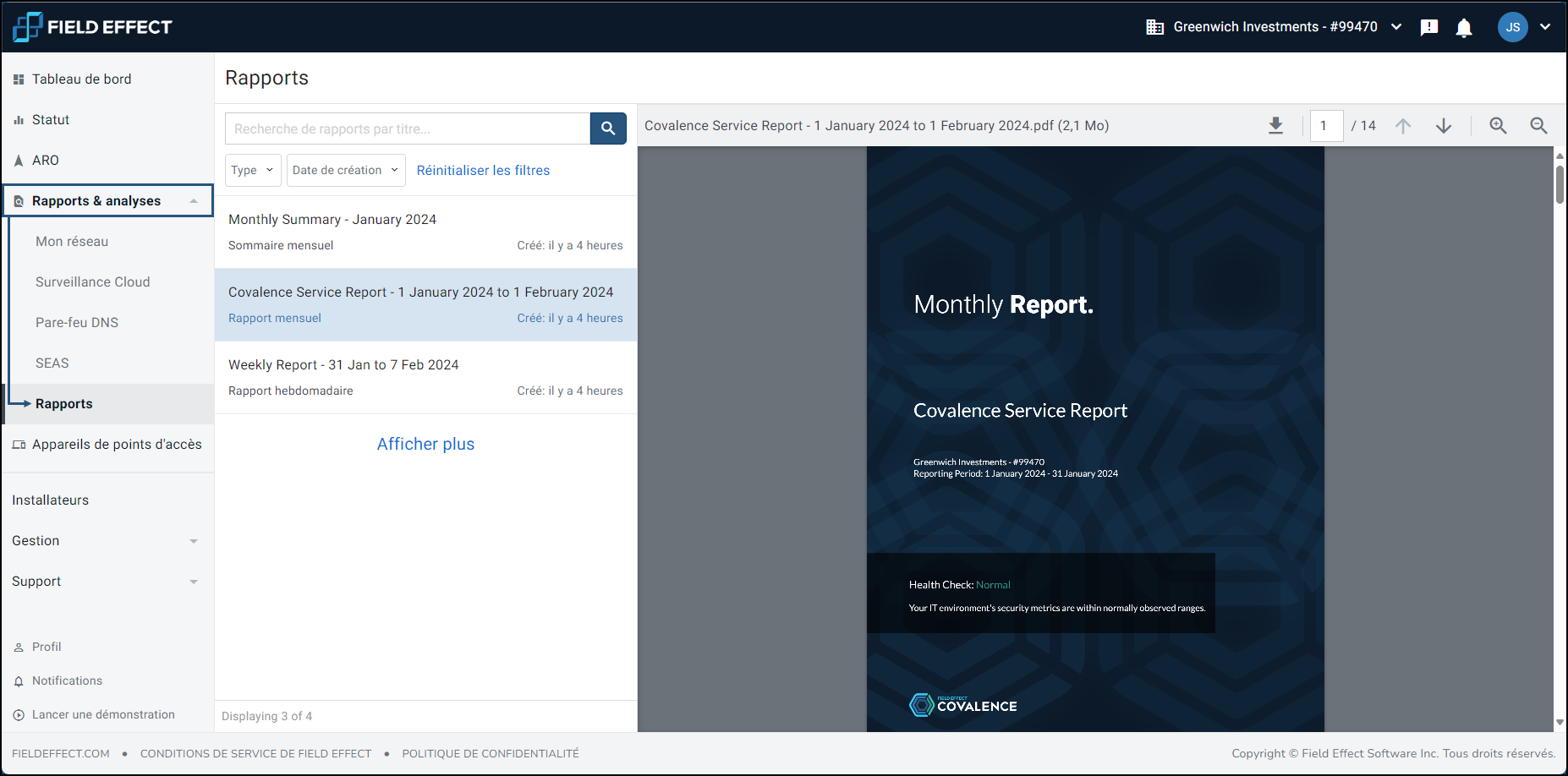Screen dimensions: 1568x776
Task: Click Afficher plus
Action: pos(425,444)
